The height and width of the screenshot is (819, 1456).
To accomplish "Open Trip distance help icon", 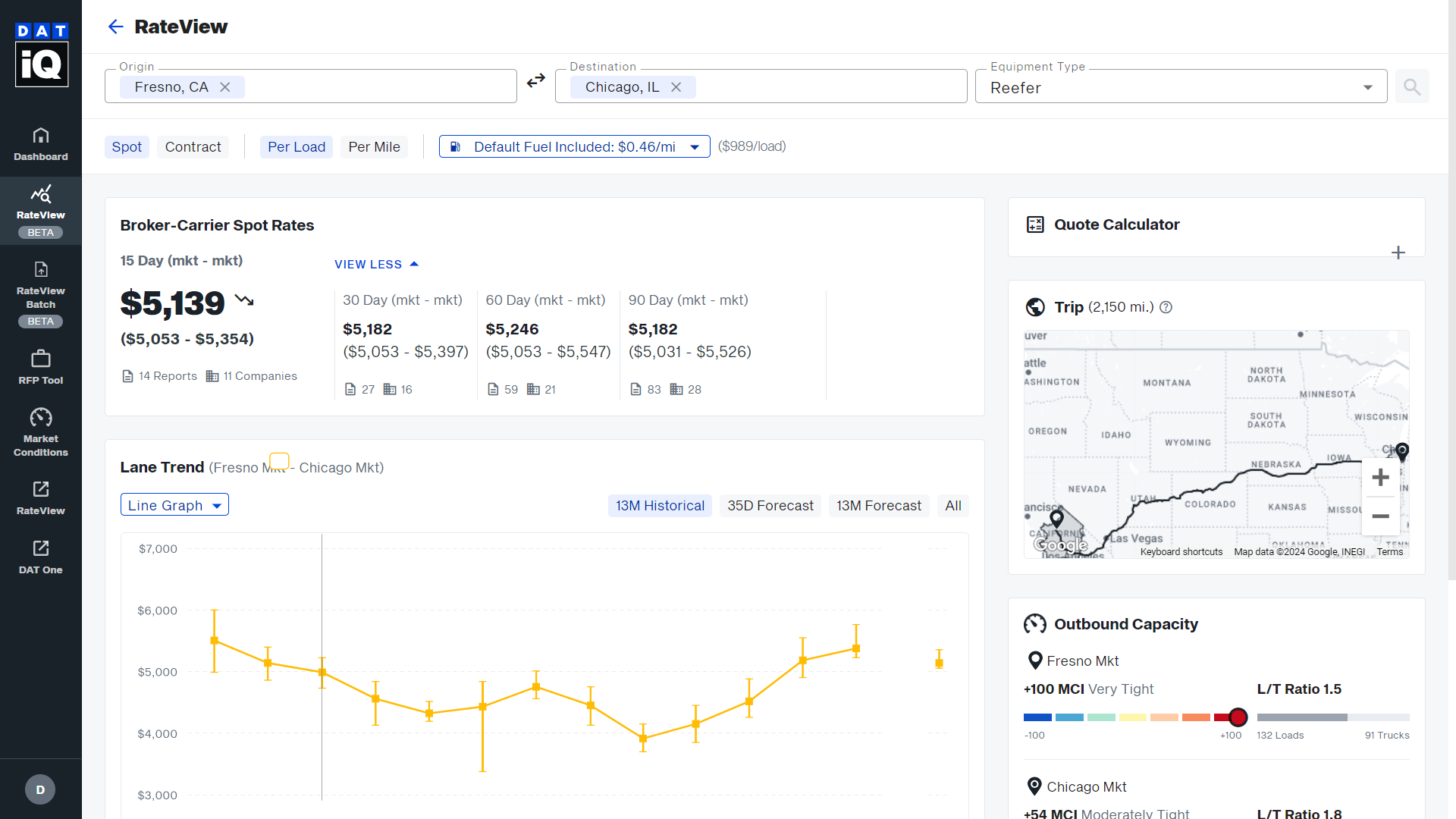I will click(1166, 307).
